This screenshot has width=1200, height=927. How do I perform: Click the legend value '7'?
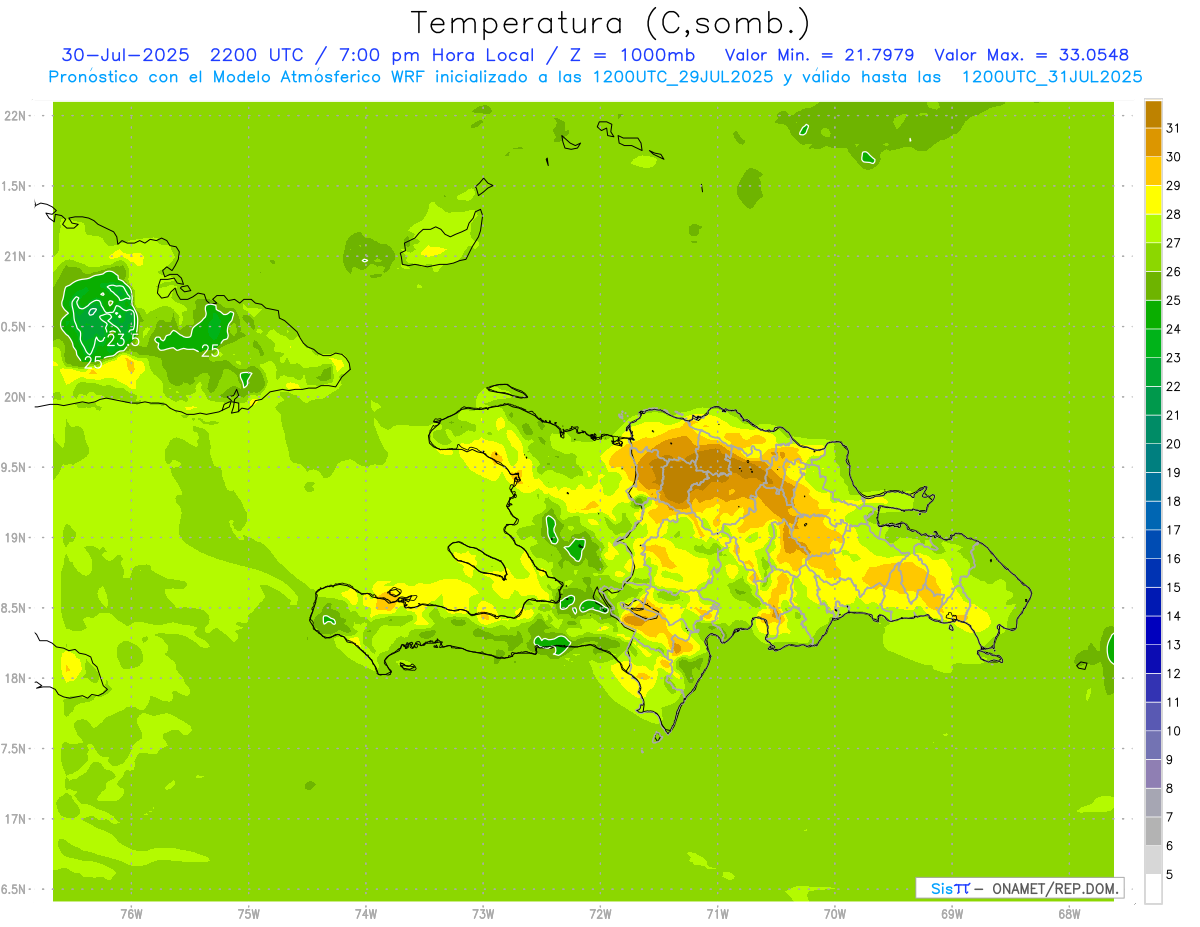(x=1169, y=818)
